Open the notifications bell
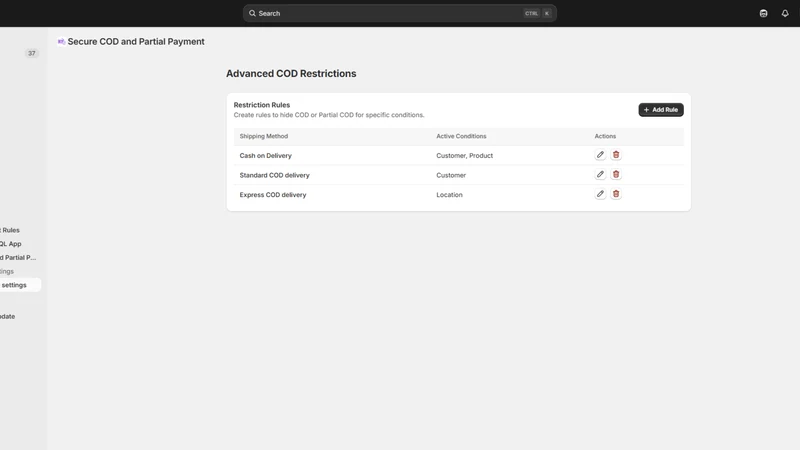The width and height of the screenshot is (800, 450). point(785,13)
